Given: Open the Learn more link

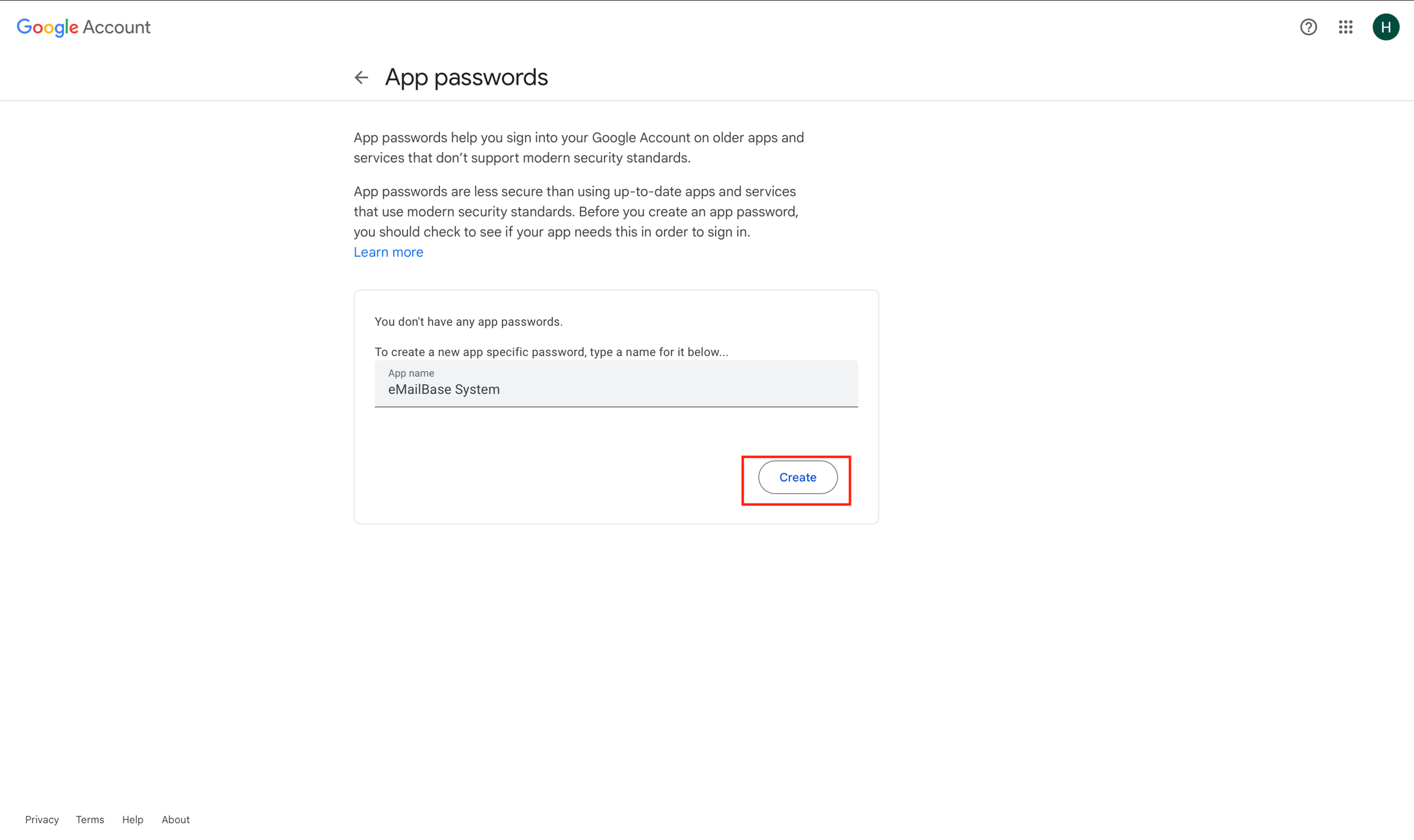Looking at the screenshot, I should [388, 252].
